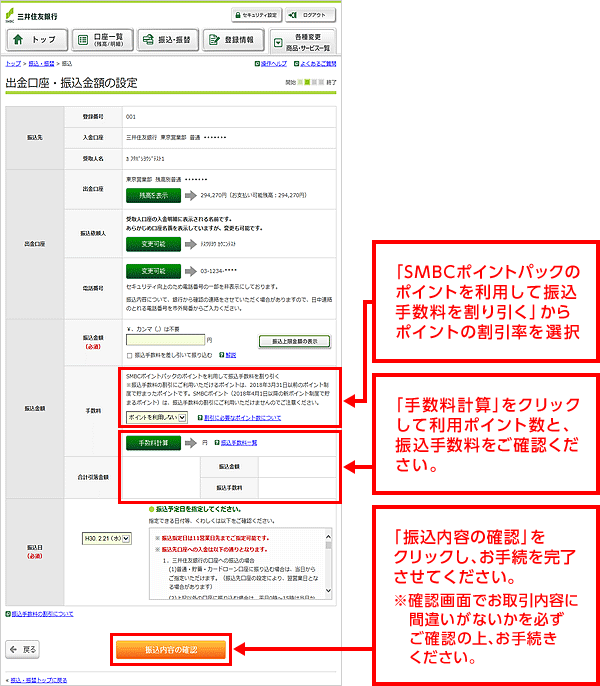Click 振込上限金額の表示 button
The image size is (600, 686).
tap(295, 341)
